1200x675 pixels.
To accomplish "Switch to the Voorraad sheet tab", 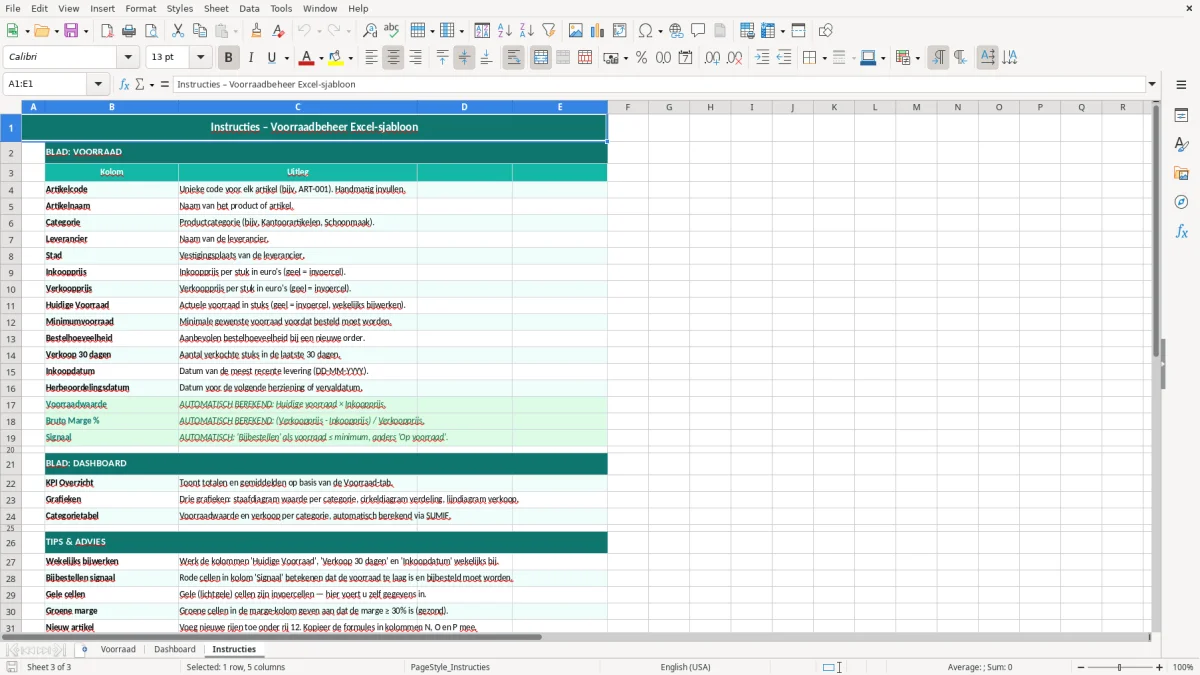I will coord(118,649).
